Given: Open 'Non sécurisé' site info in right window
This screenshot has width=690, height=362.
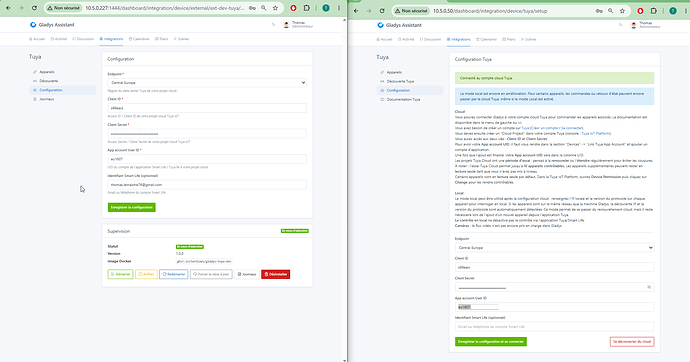Looking at the screenshot, I should pos(411,11).
